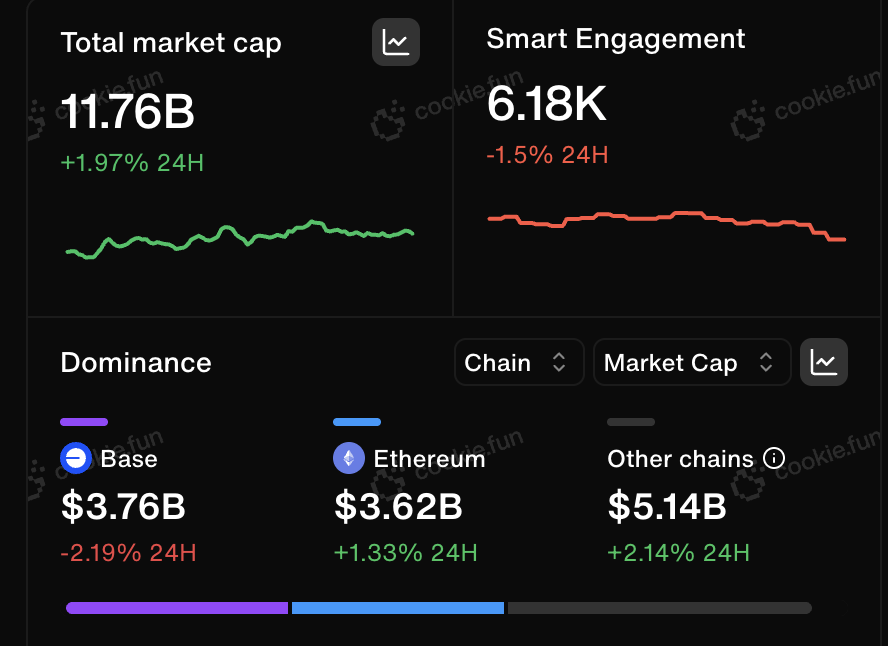Image resolution: width=888 pixels, height=646 pixels.
Task: Click the Market Cap dropdown up-down arrows
Action: coord(766,362)
